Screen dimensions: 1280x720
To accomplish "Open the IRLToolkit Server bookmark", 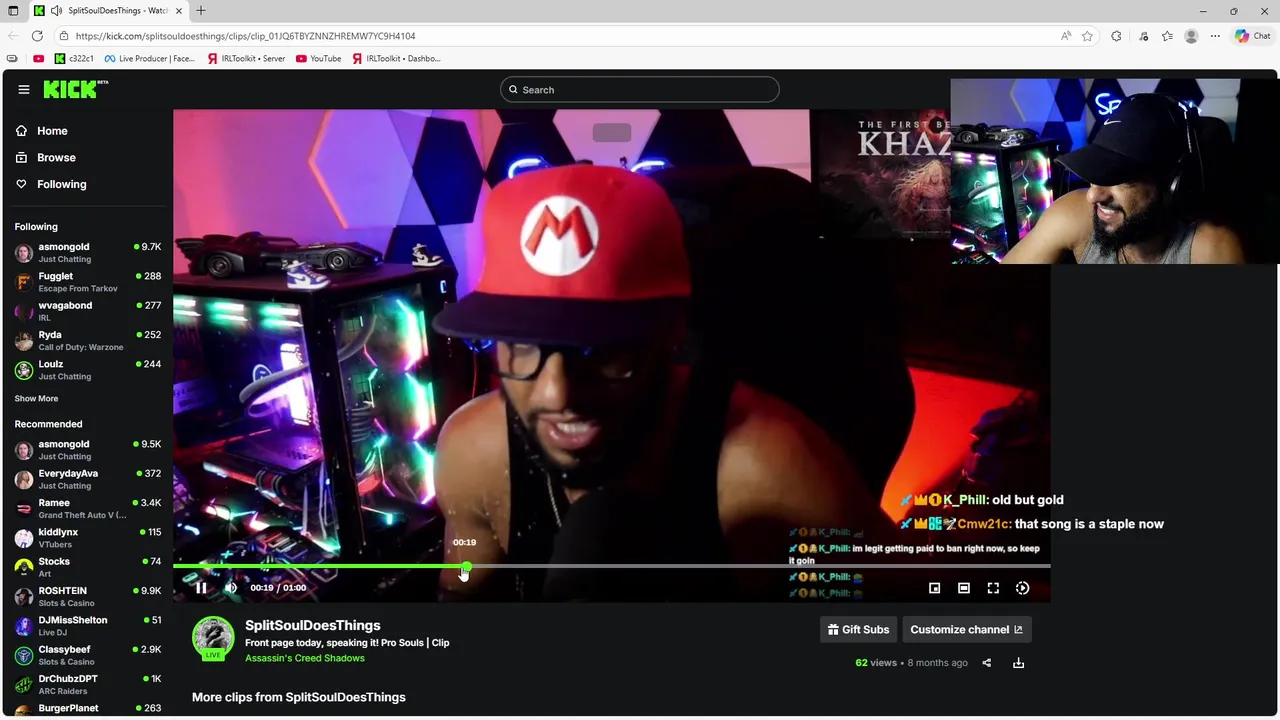I will (x=247, y=58).
